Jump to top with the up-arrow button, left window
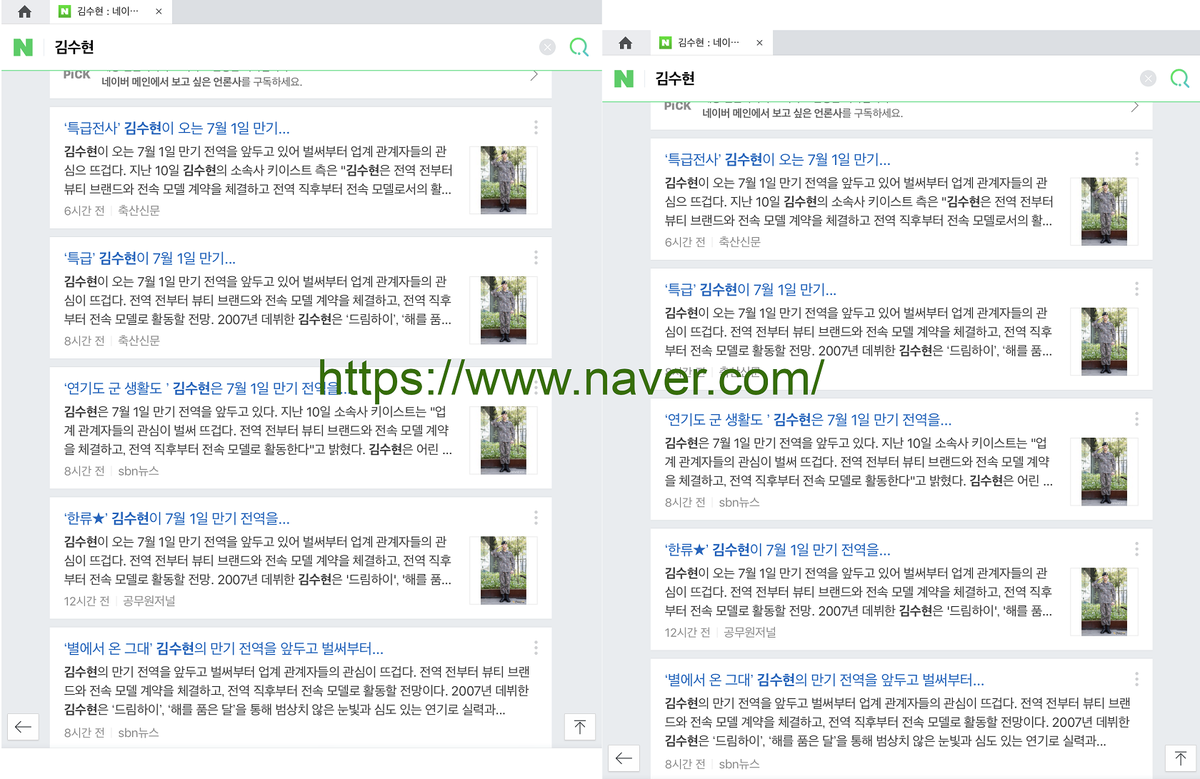Viewport: 1200px width, 779px height. 579,727
